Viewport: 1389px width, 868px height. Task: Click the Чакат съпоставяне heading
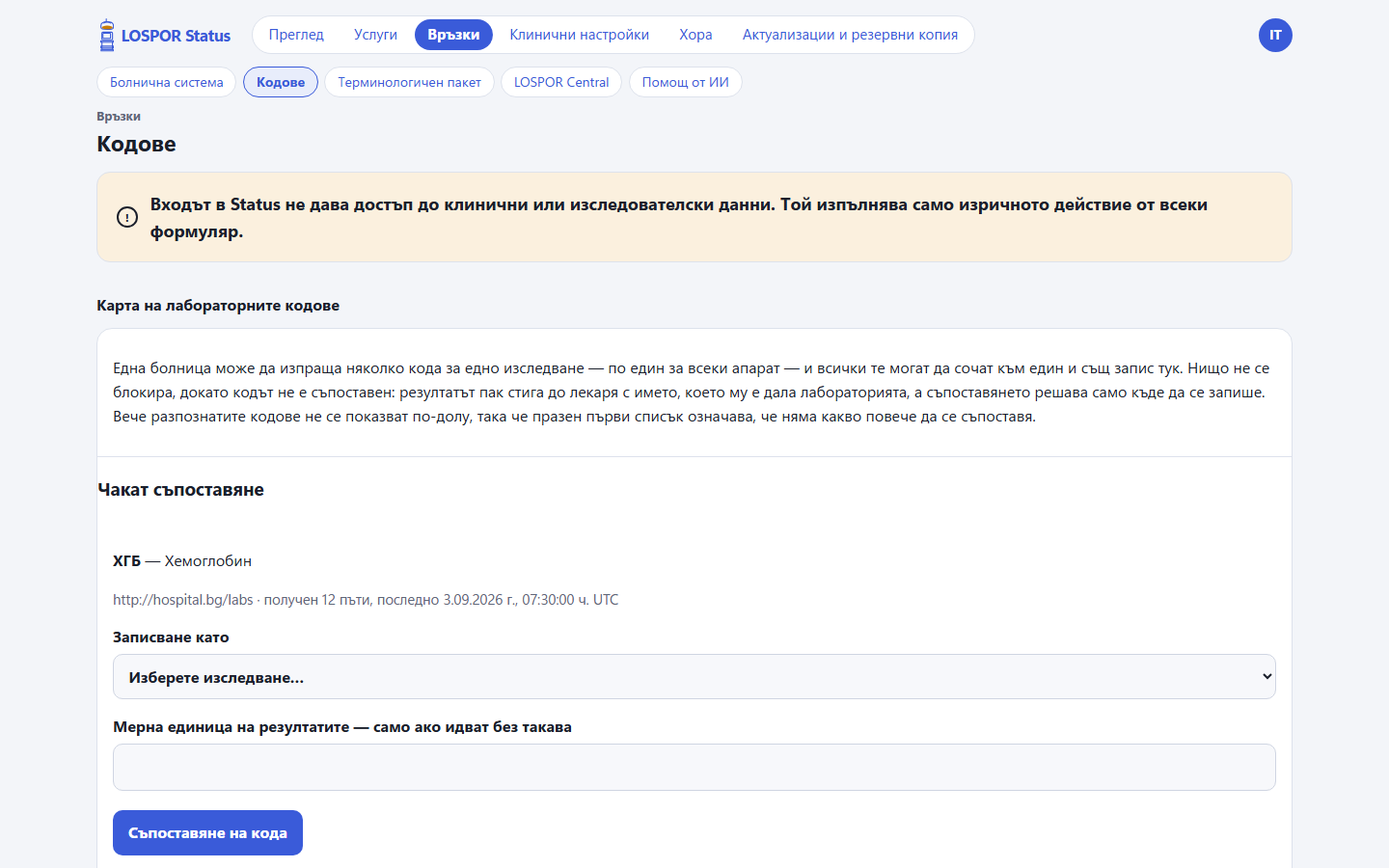coord(180,490)
